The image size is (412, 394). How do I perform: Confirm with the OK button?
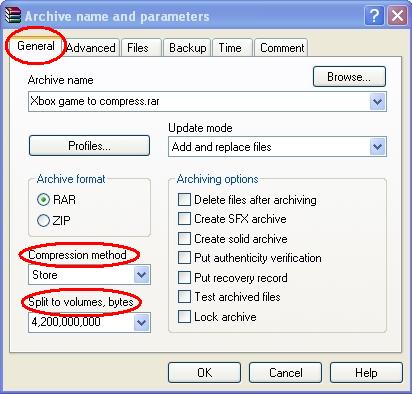tap(204, 373)
